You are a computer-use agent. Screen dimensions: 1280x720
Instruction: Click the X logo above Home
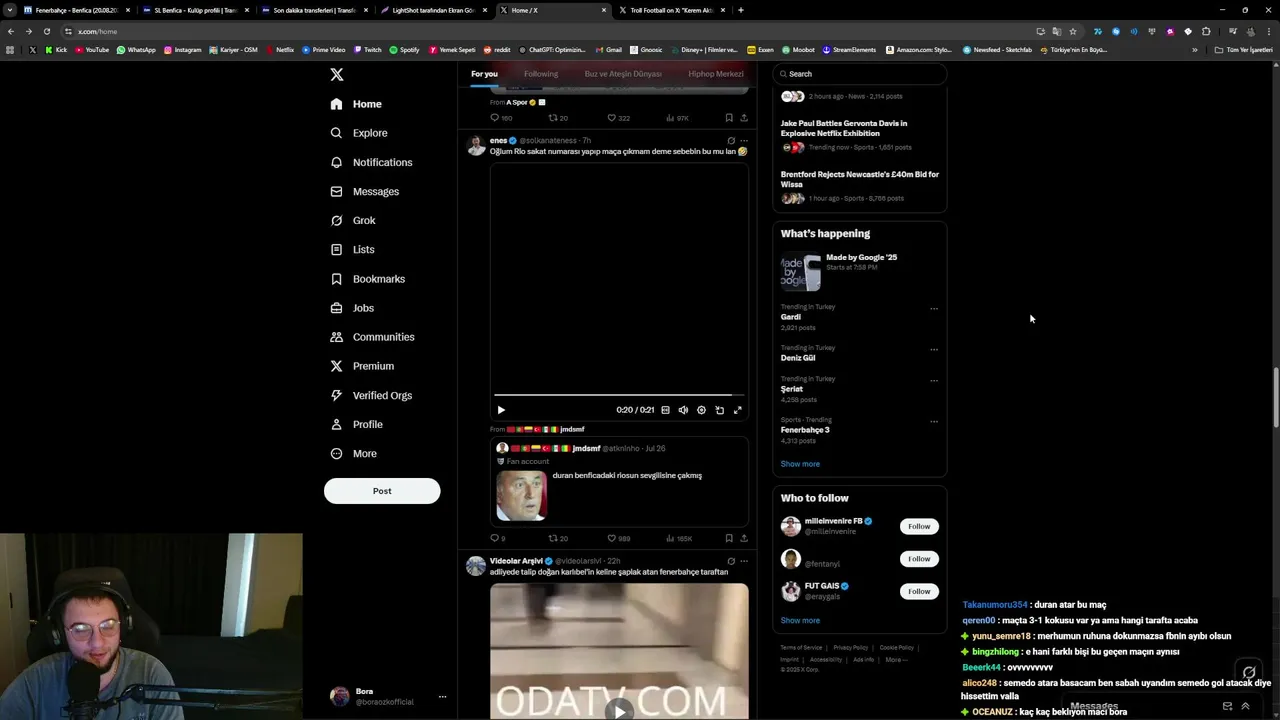pos(337,75)
